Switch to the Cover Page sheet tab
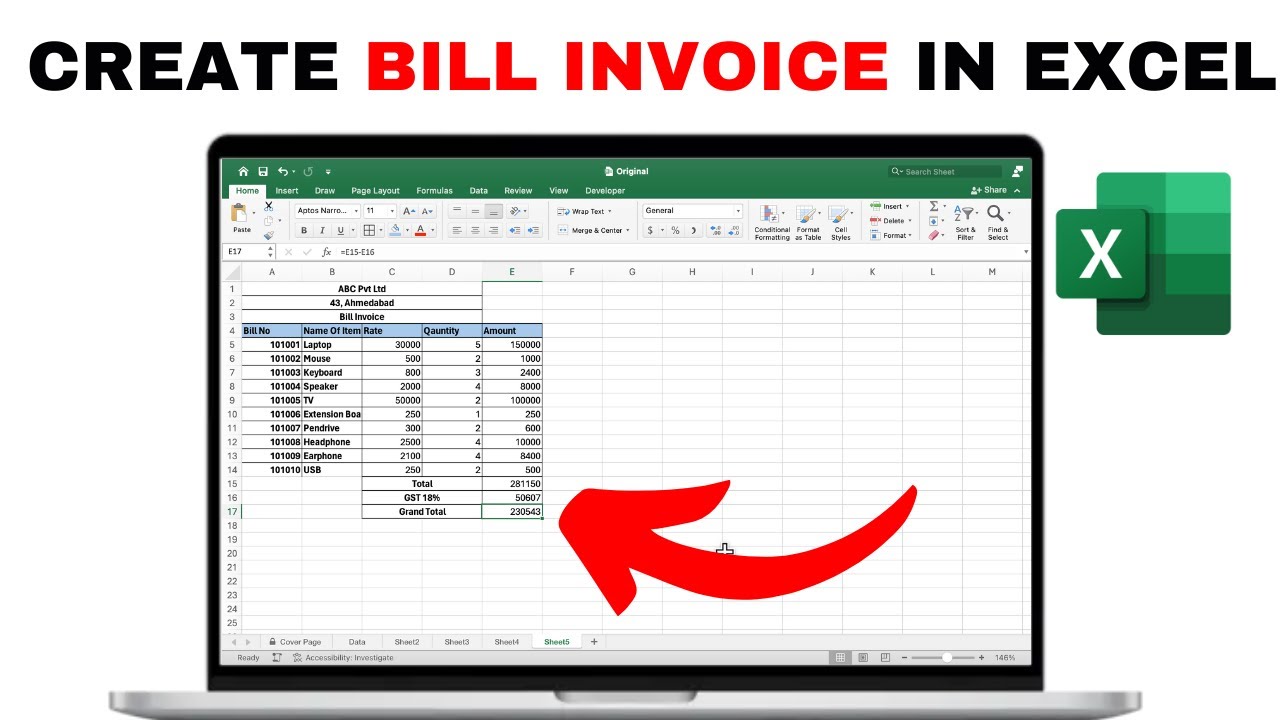Image resolution: width=1280 pixels, height=720 pixels. point(295,642)
